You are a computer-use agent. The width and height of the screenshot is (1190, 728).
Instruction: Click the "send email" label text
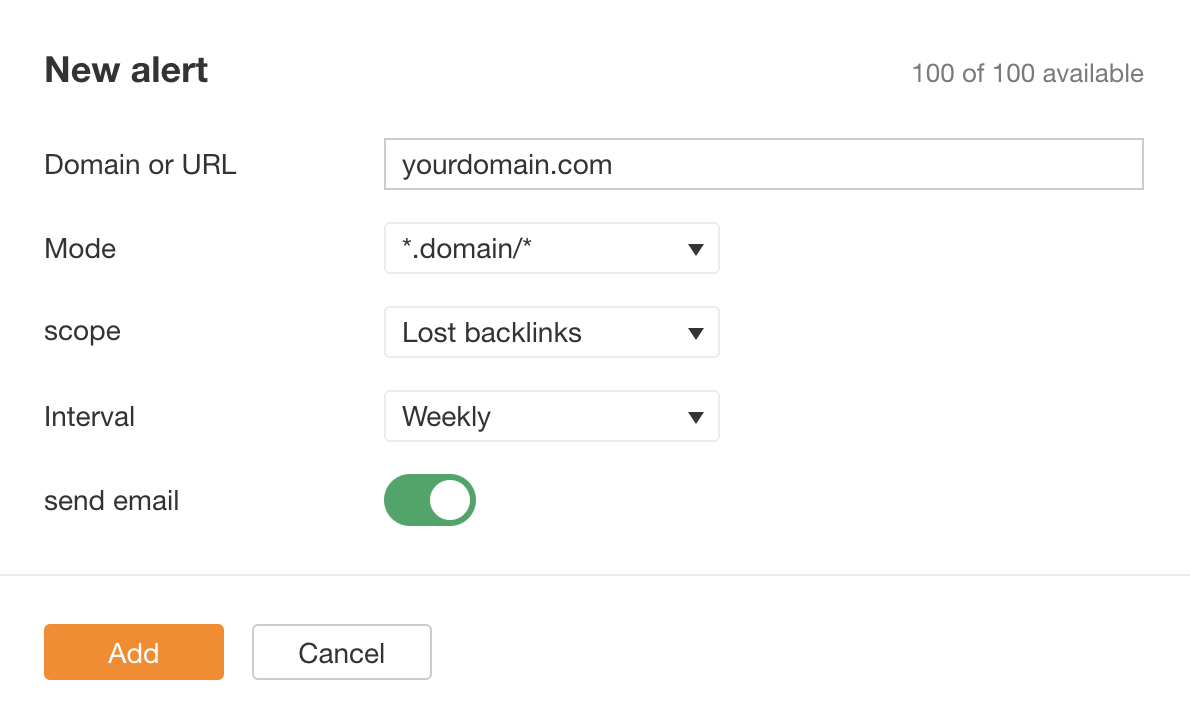coord(111,500)
